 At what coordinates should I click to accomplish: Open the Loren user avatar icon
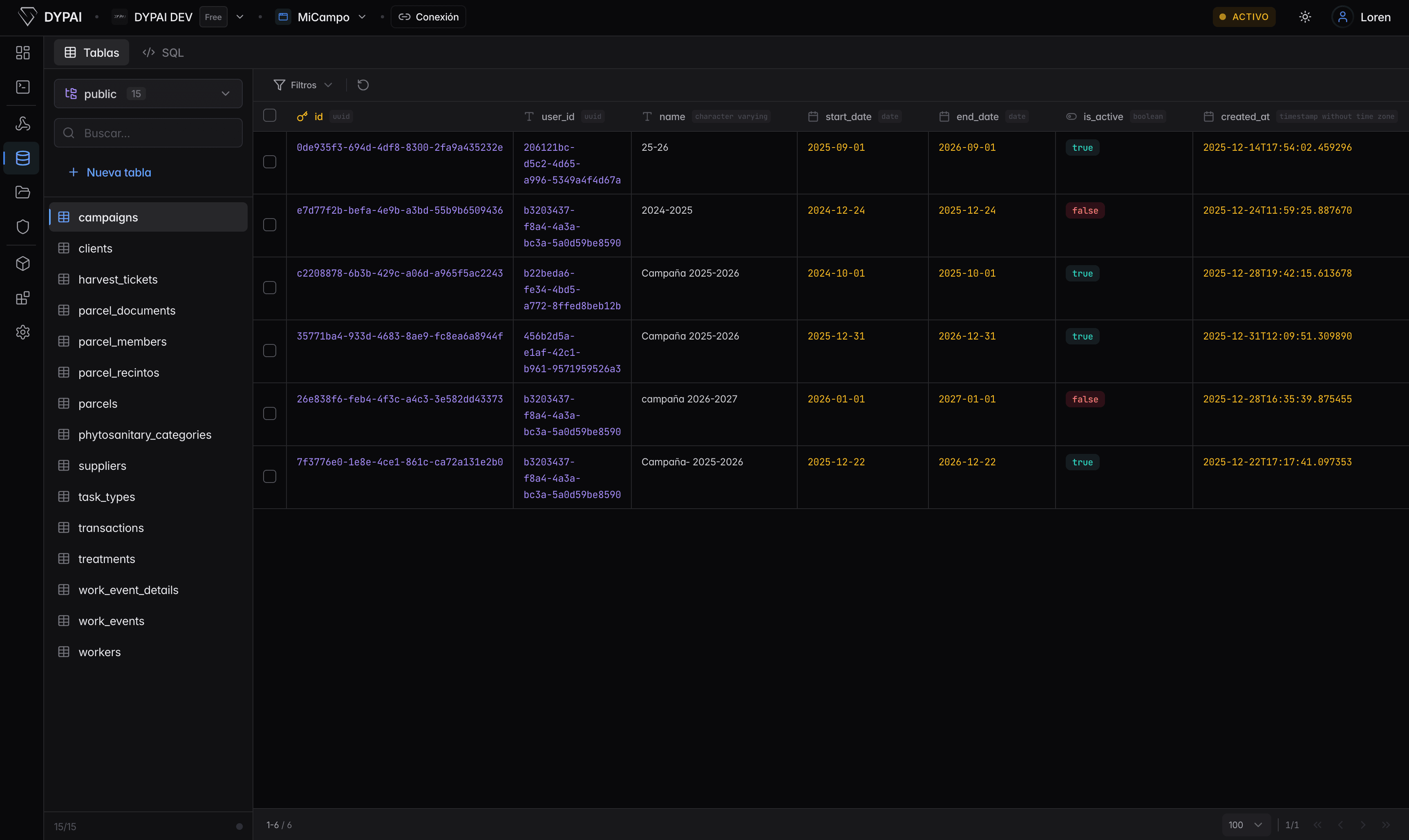coord(1342,17)
